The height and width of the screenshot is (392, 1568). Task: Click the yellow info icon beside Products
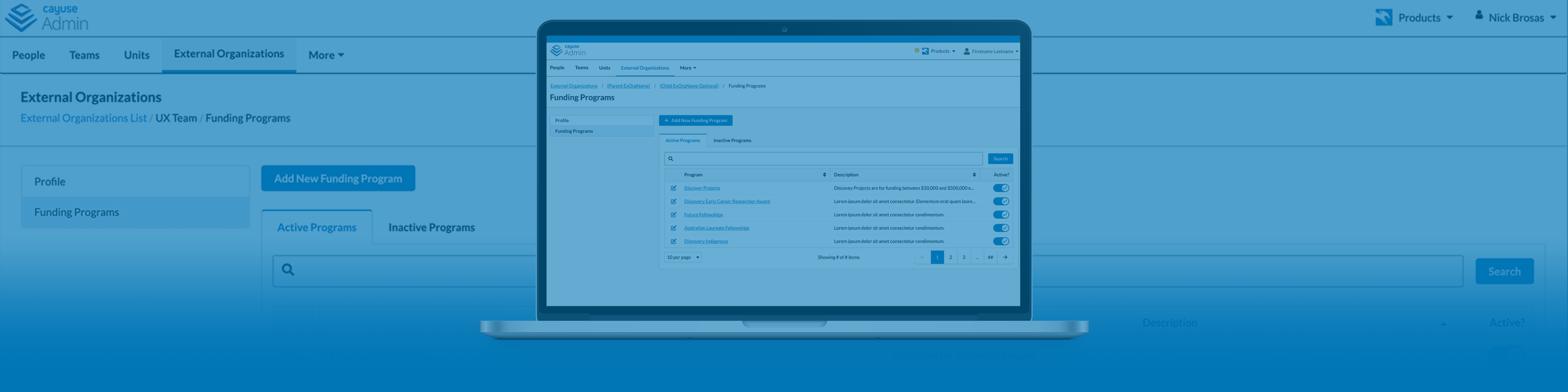[x=917, y=51]
